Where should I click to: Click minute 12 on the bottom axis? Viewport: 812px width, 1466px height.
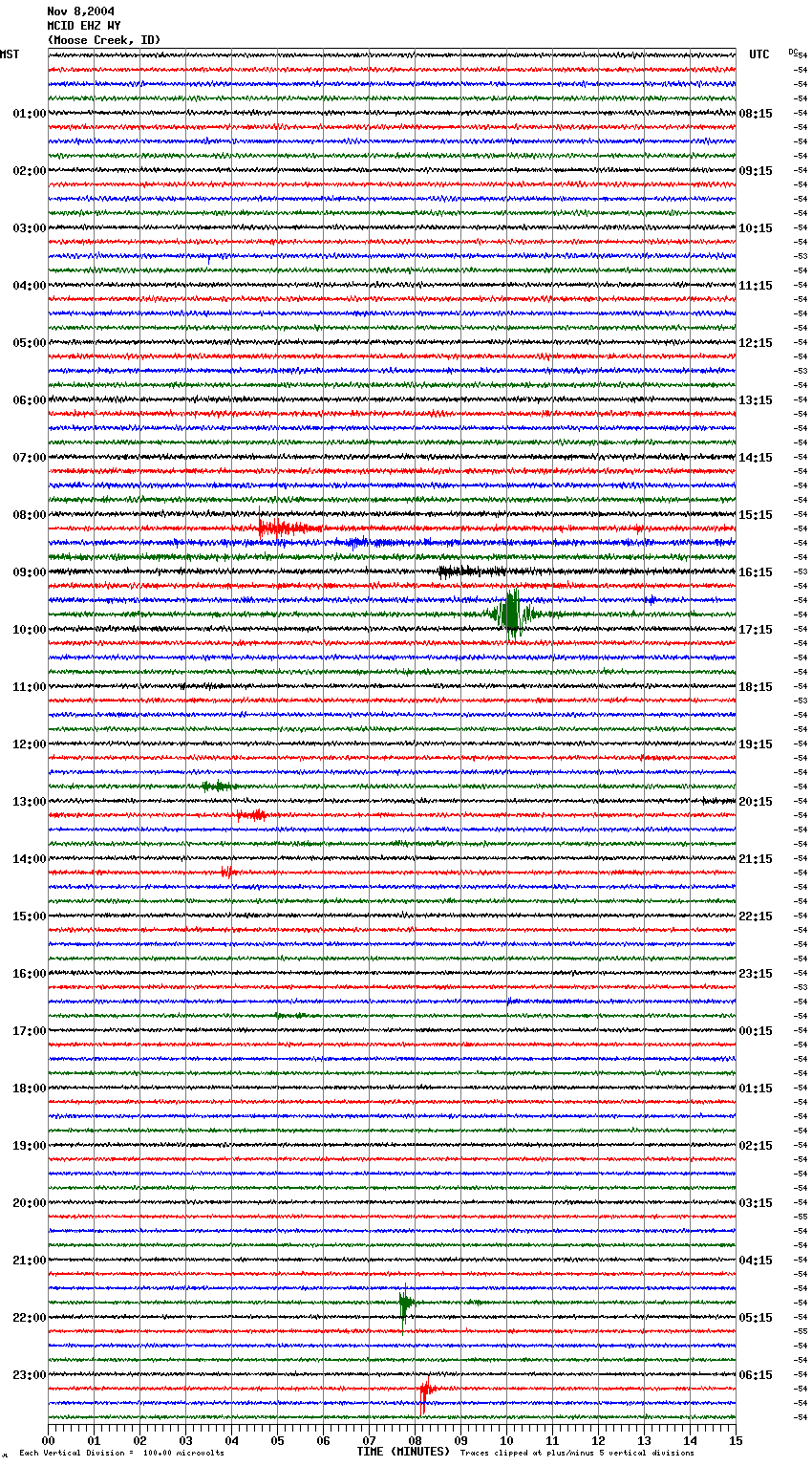pos(598,1440)
